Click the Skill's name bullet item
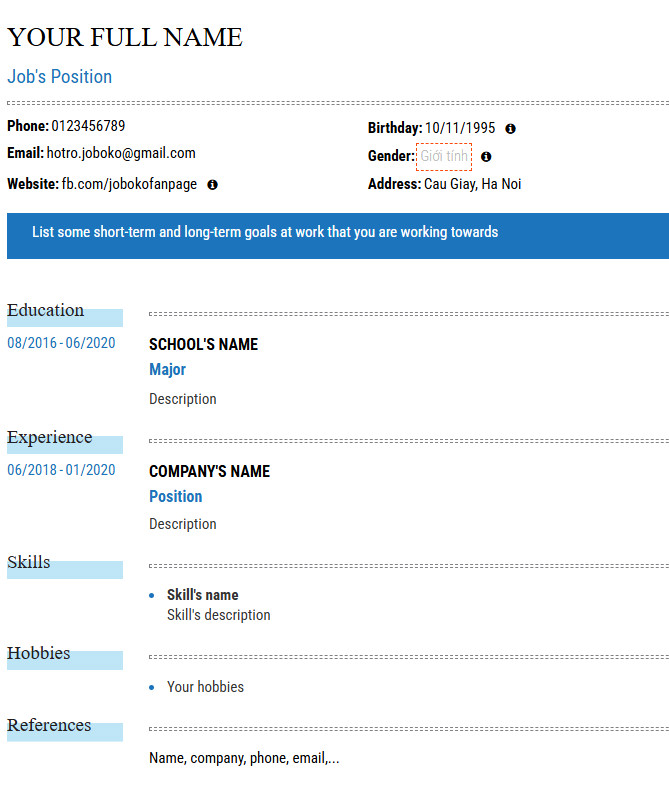 (x=202, y=595)
